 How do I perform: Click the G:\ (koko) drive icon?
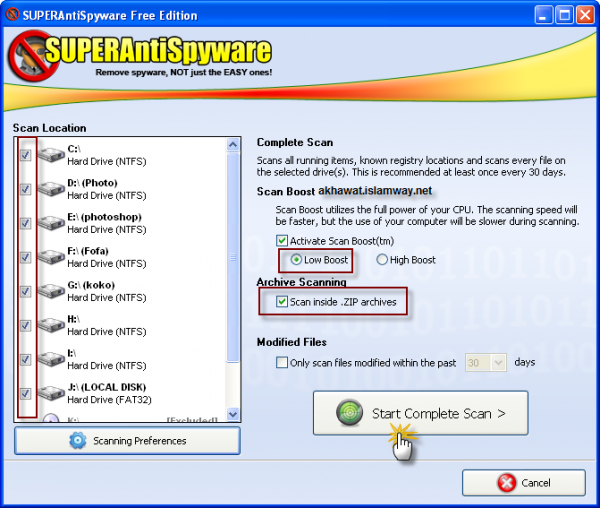pos(51,291)
